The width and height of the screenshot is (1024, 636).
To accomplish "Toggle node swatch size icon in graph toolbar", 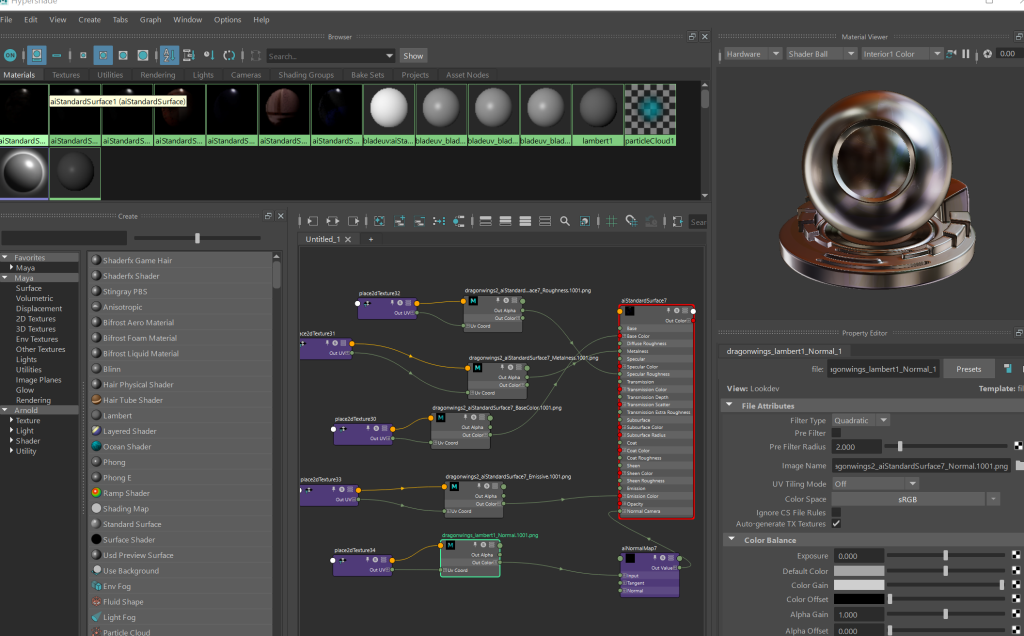I will click(x=584, y=221).
